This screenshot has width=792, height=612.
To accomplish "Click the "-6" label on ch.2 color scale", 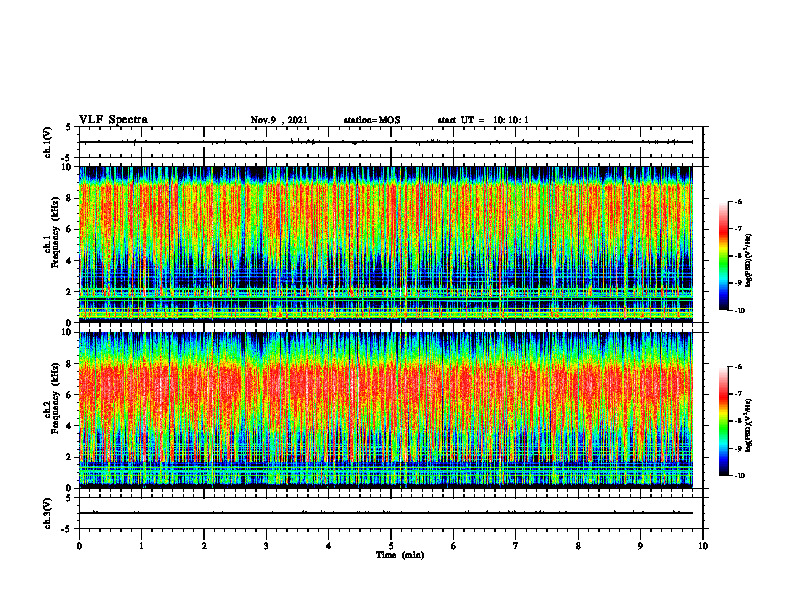I will 738,367.
